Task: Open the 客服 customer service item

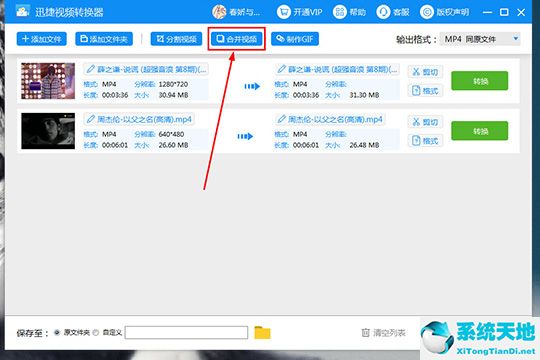Action: [x=393, y=12]
